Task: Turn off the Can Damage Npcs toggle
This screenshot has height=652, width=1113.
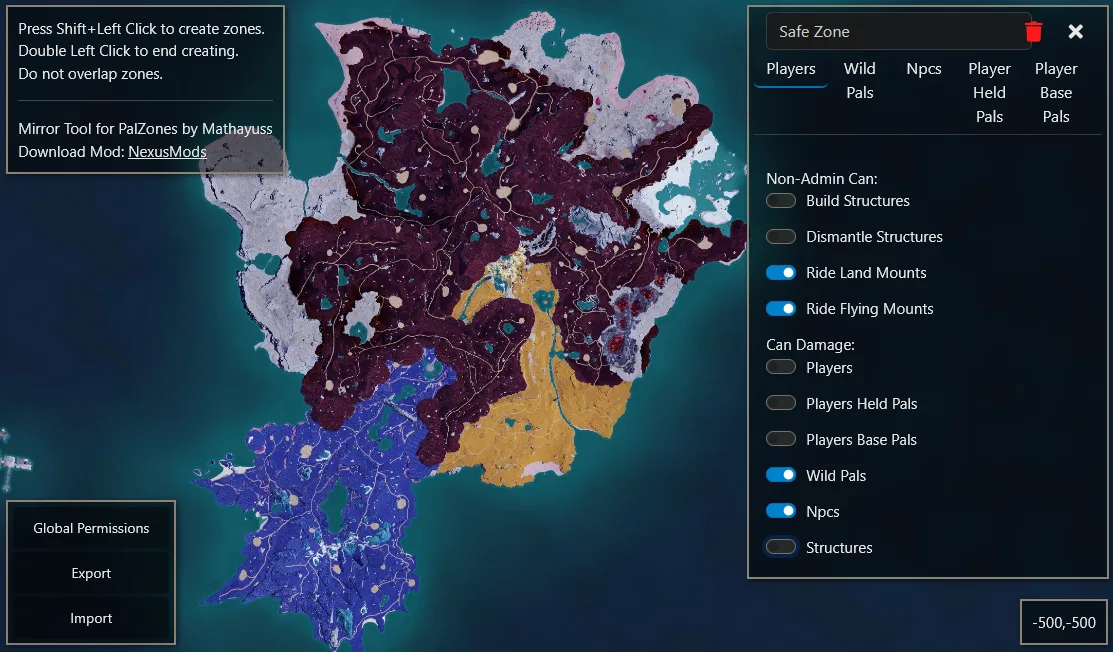Action: tap(781, 511)
